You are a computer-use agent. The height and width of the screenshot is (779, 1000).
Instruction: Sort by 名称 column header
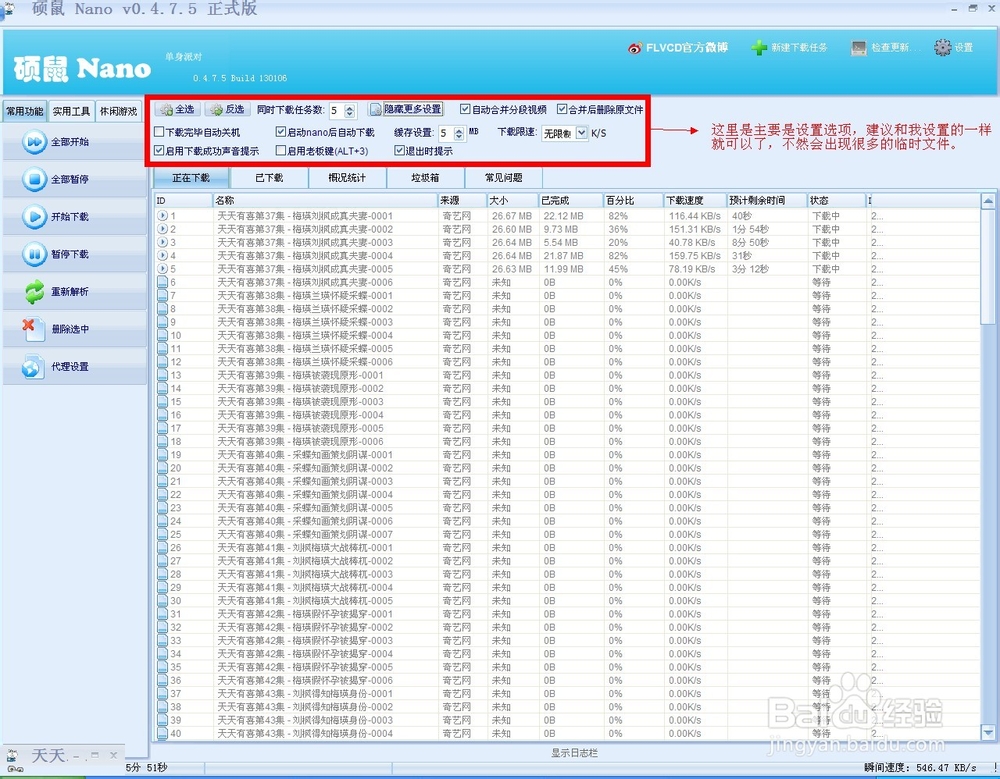click(325, 200)
